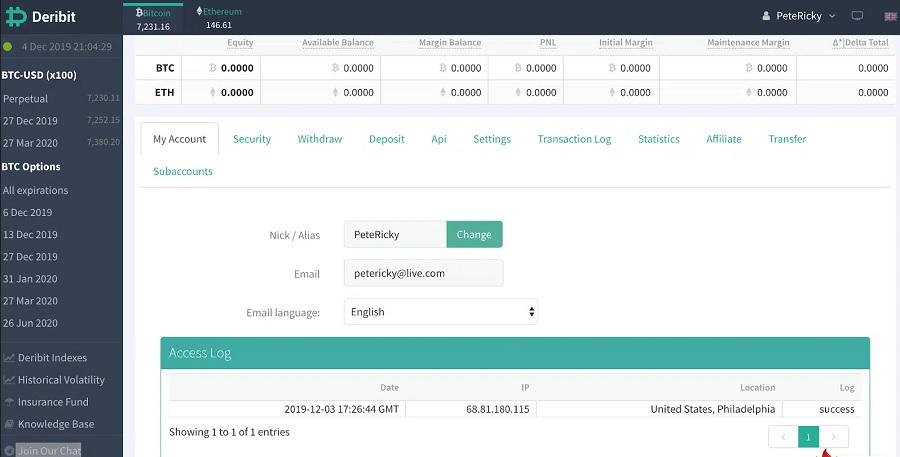Image resolution: width=900 pixels, height=457 pixels.
Task: Open the PeteRicky user menu
Action: (x=798, y=16)
